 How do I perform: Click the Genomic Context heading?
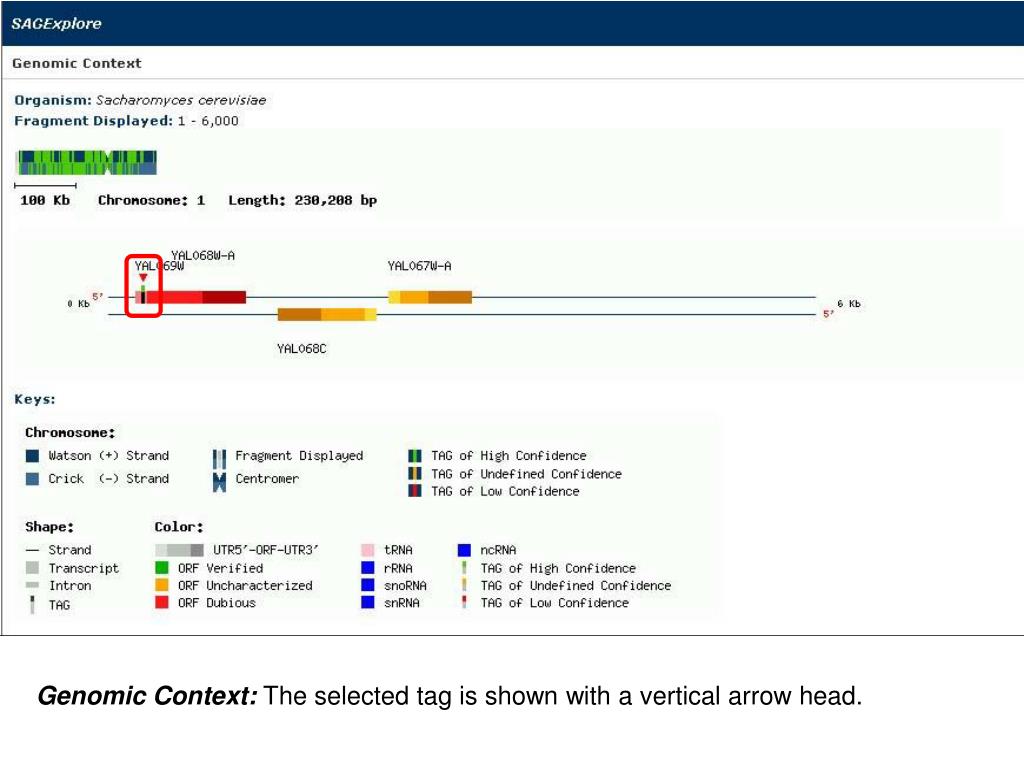click(76, 63)
